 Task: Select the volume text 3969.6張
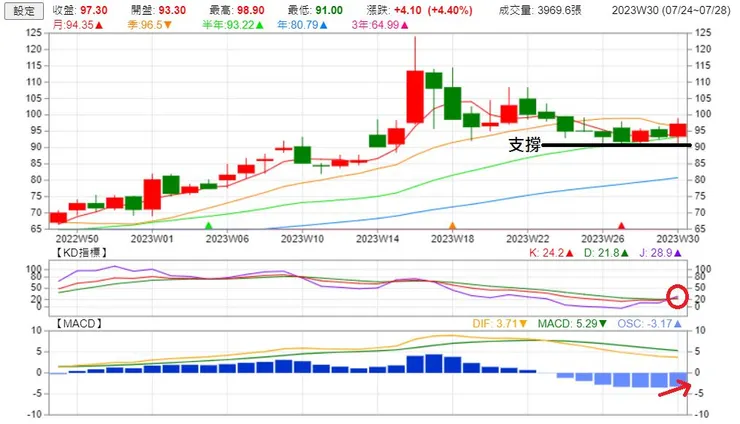click(x=559, y=10)
